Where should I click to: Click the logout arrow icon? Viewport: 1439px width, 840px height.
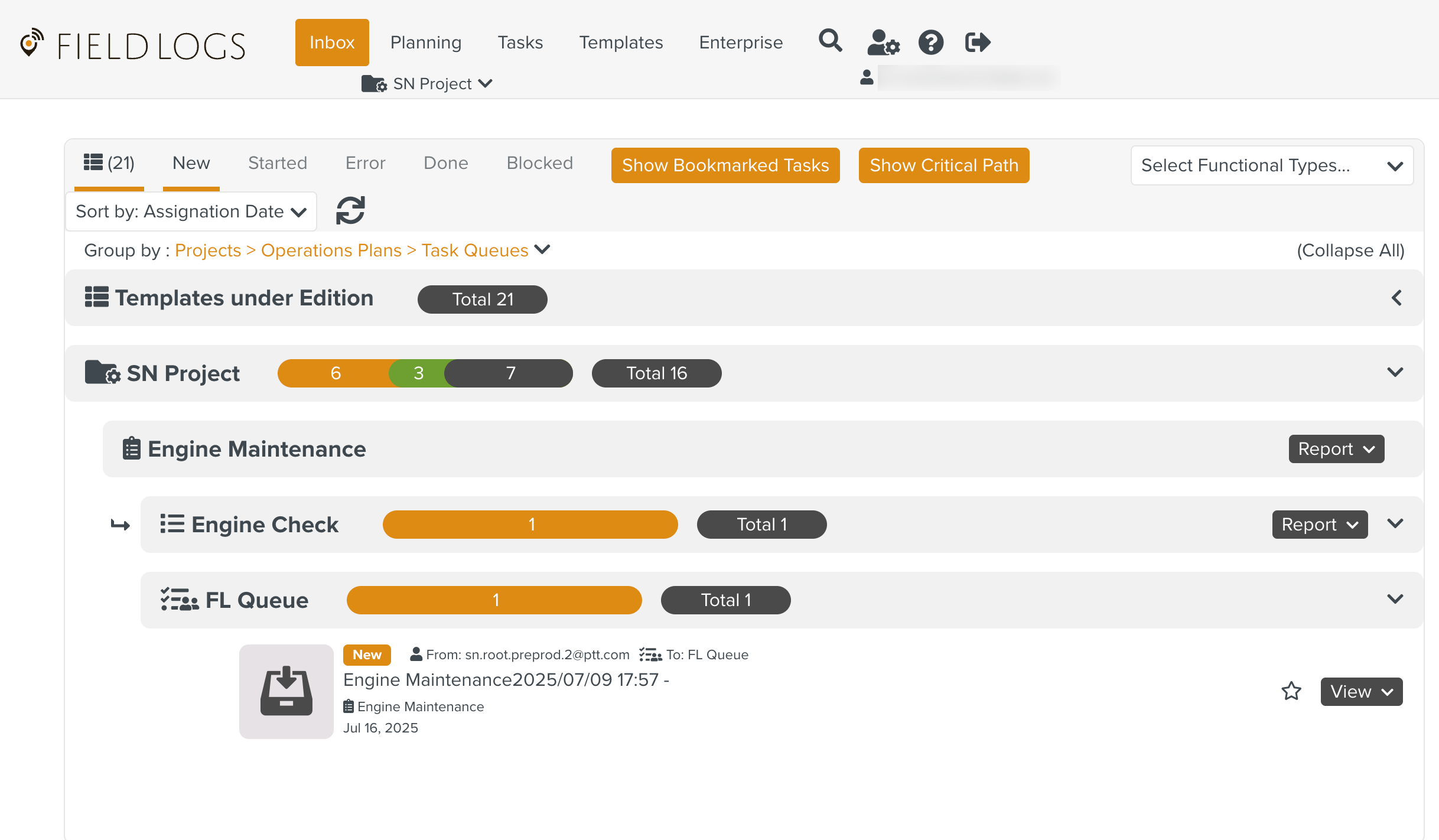pos(977,43)
